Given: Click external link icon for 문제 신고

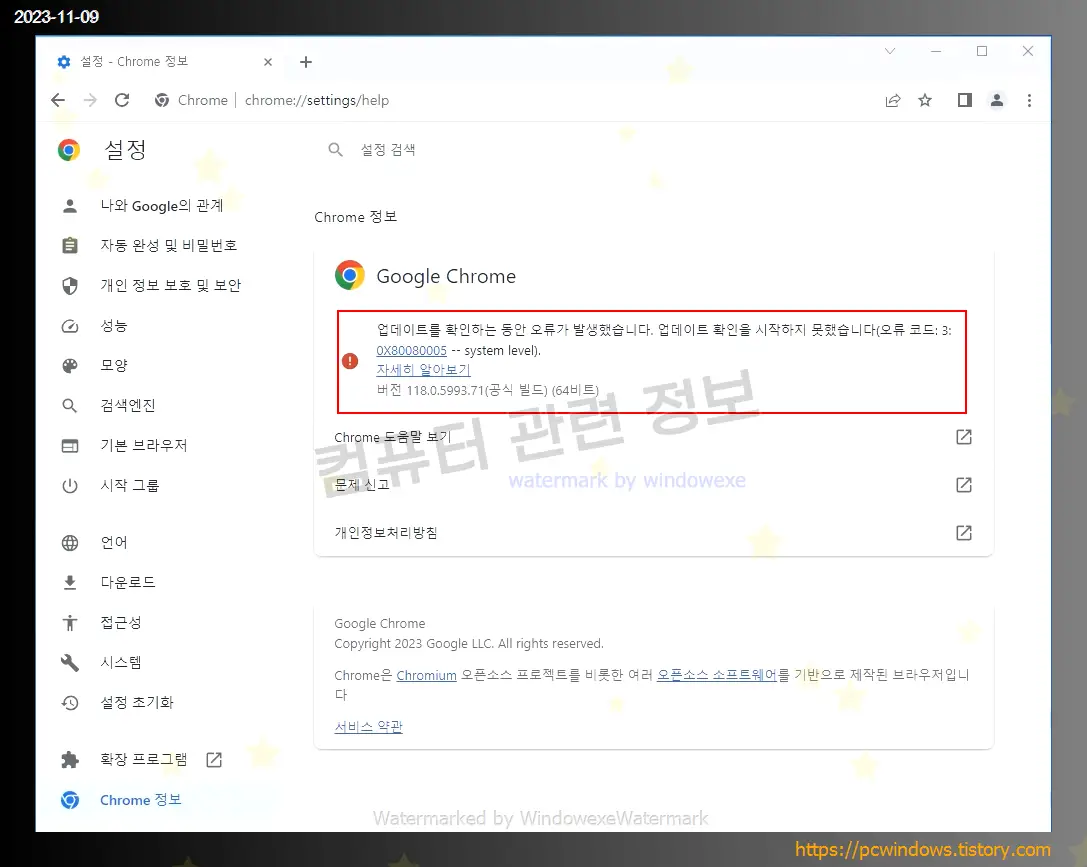Looking at the screenshot, I should point(964,484).
